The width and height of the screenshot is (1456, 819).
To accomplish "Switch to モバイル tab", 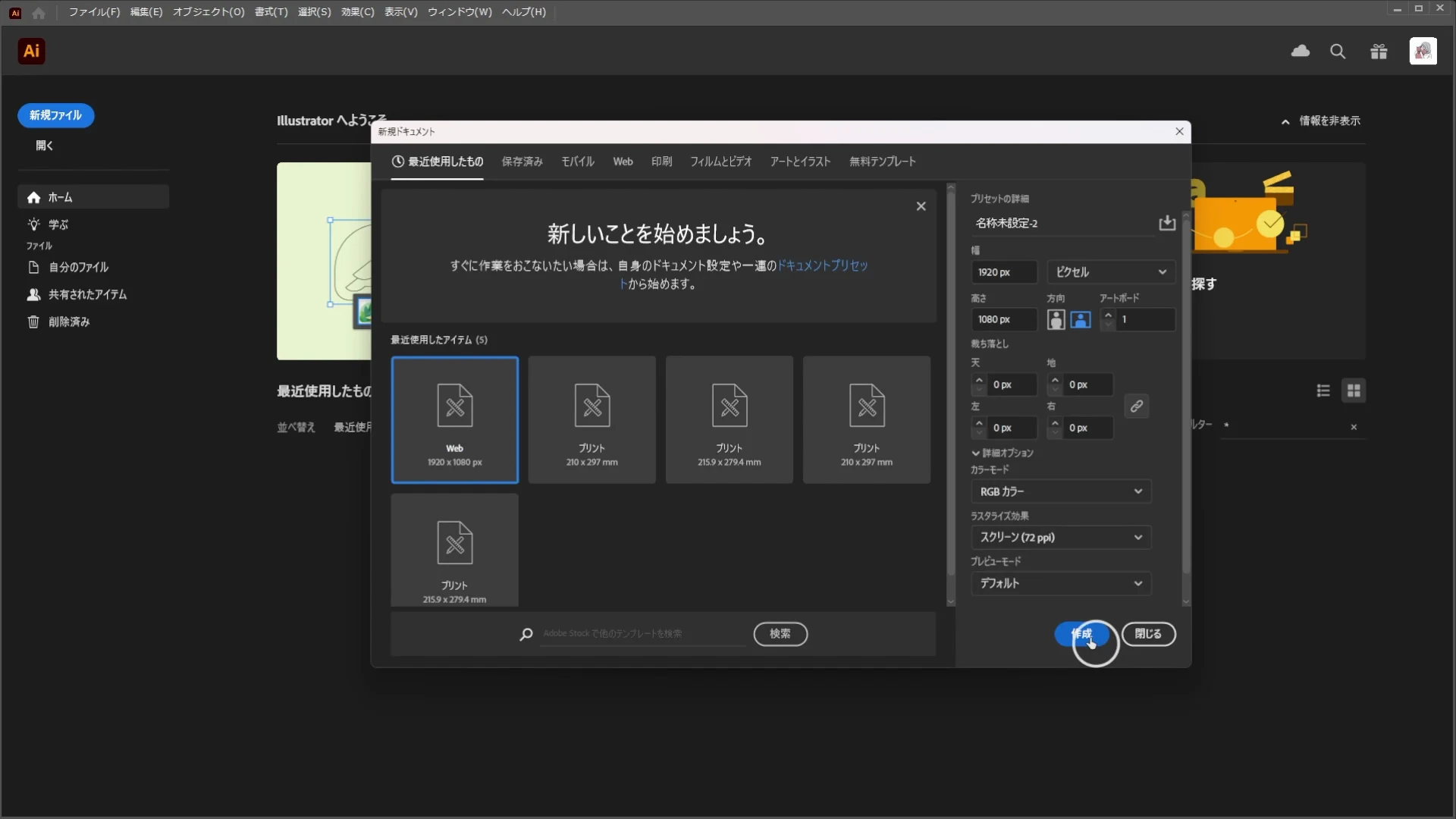I will pyautogui.click(x=578, y=162).
